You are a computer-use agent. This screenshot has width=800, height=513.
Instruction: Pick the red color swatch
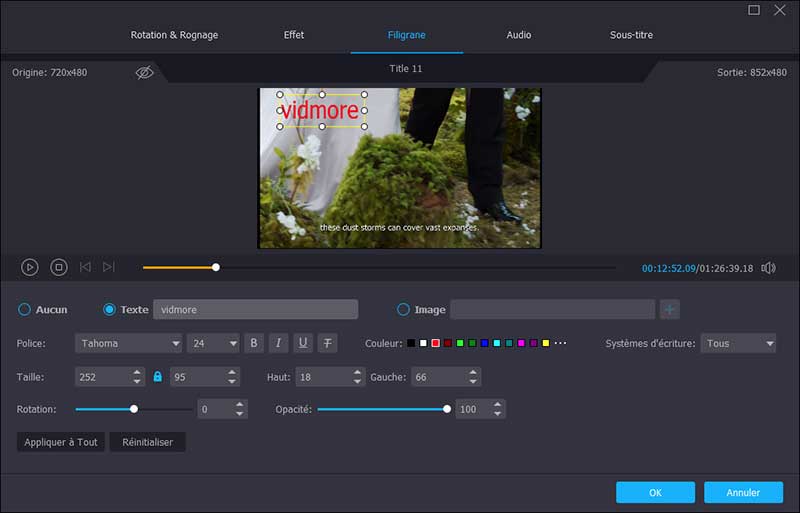[x=436, y=344]
